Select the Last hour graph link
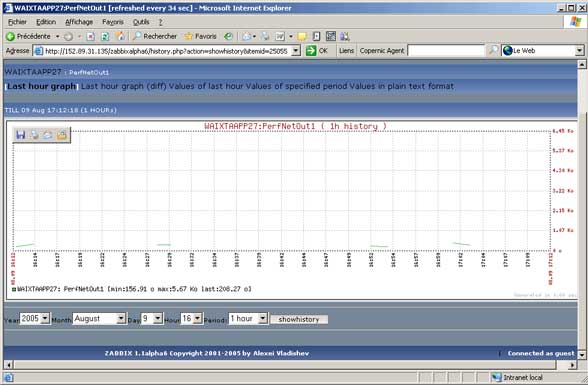 (x=41, y=86)
